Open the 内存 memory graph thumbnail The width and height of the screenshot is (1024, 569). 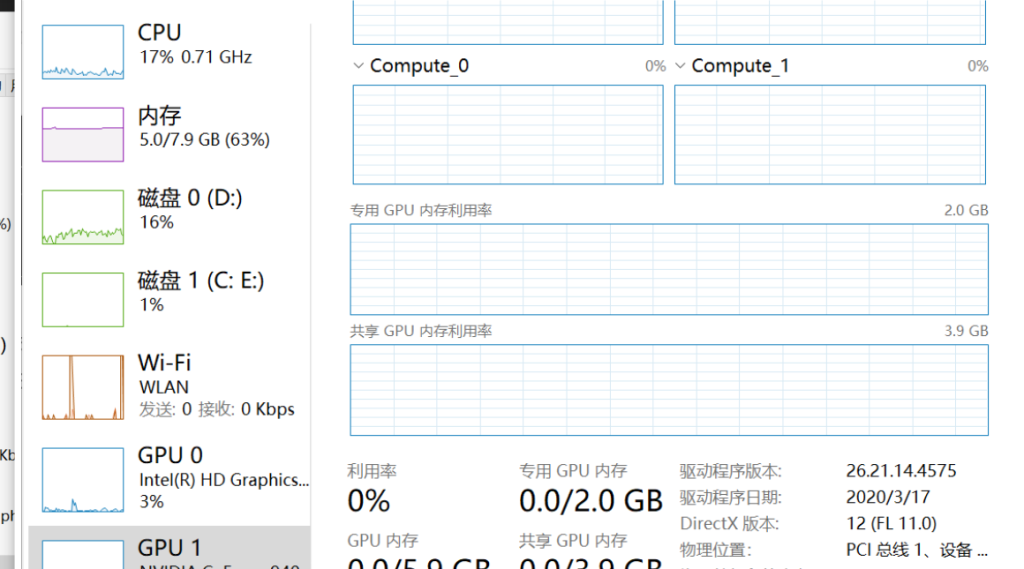click(83, 135)
